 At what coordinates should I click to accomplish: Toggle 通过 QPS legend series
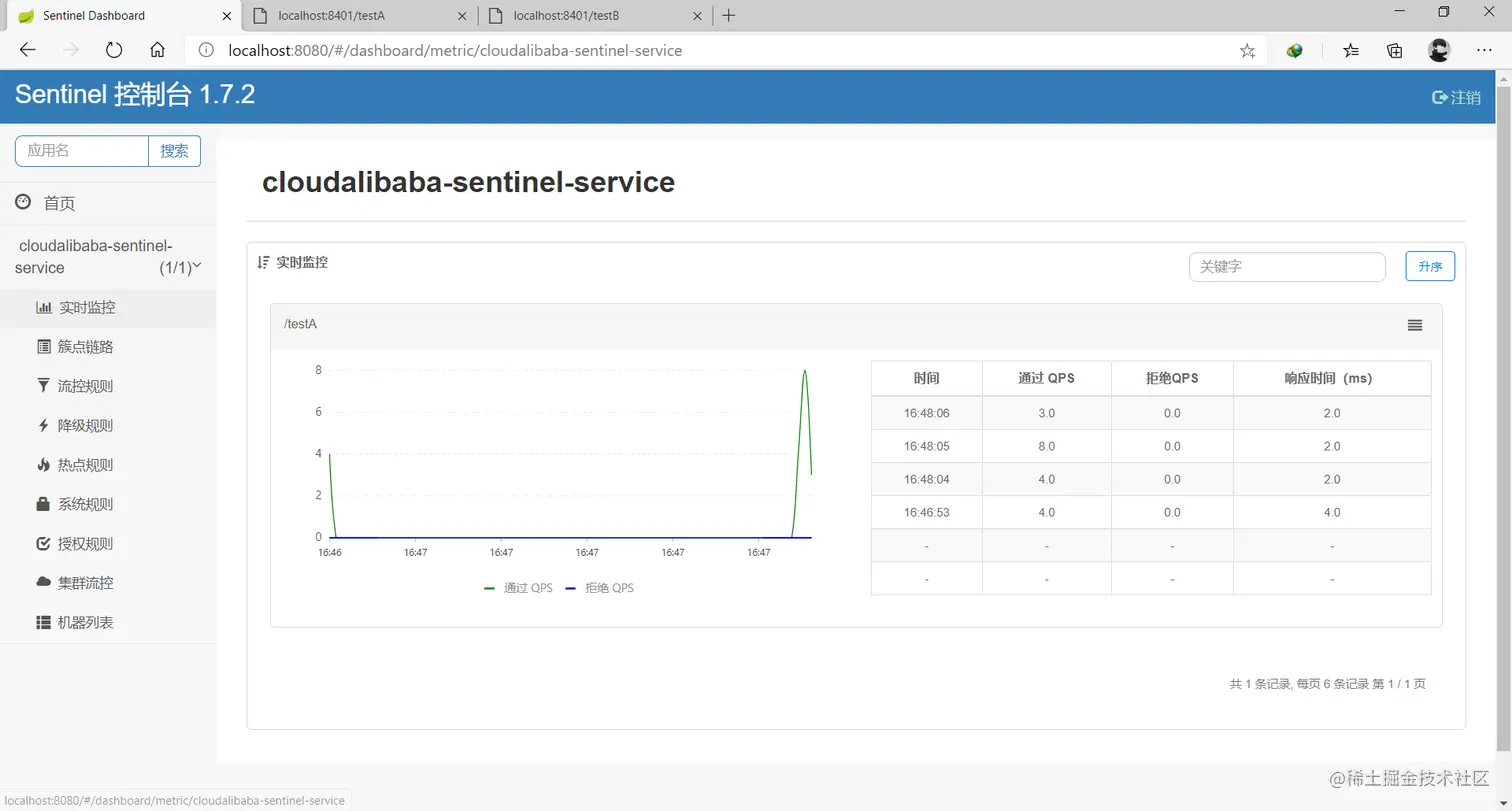tap(518, 588)
